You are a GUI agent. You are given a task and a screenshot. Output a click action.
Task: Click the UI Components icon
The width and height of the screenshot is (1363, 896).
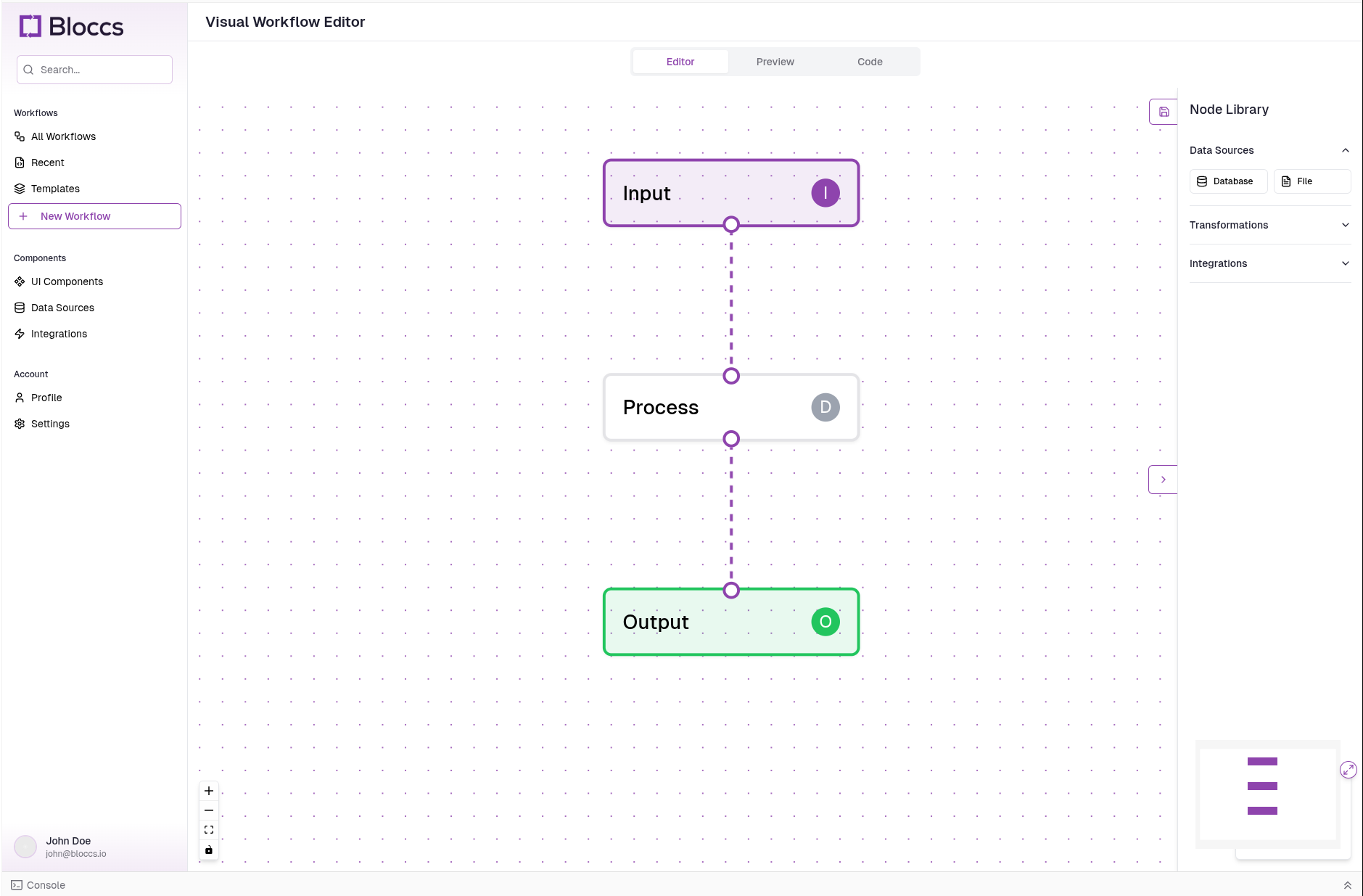click(20, 281)
